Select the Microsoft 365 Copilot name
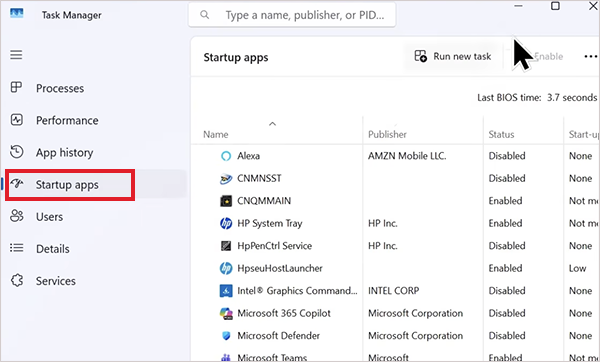The height and width of the screenshot is (362, 600). pyautogui.click(x=284, y=313)
